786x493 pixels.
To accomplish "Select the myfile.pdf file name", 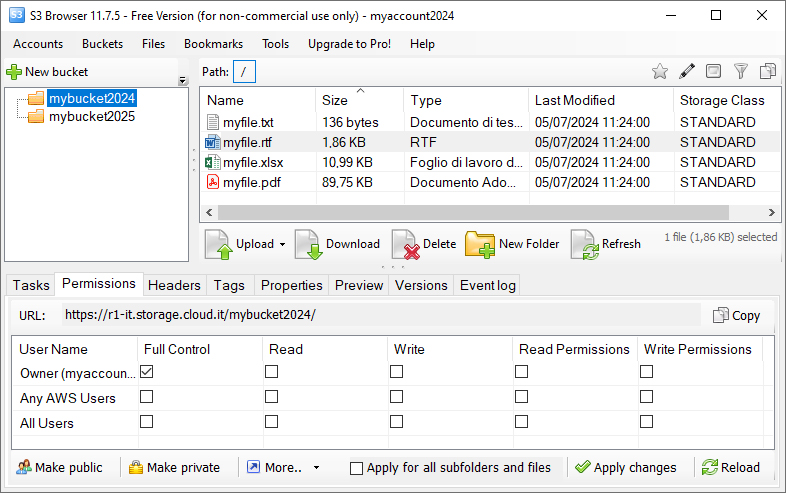I will [252, 183].
